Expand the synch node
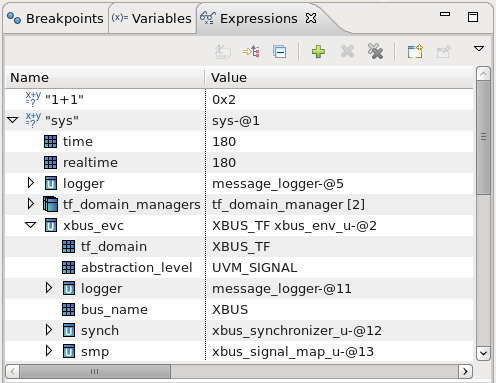 (x=49, y=330)
